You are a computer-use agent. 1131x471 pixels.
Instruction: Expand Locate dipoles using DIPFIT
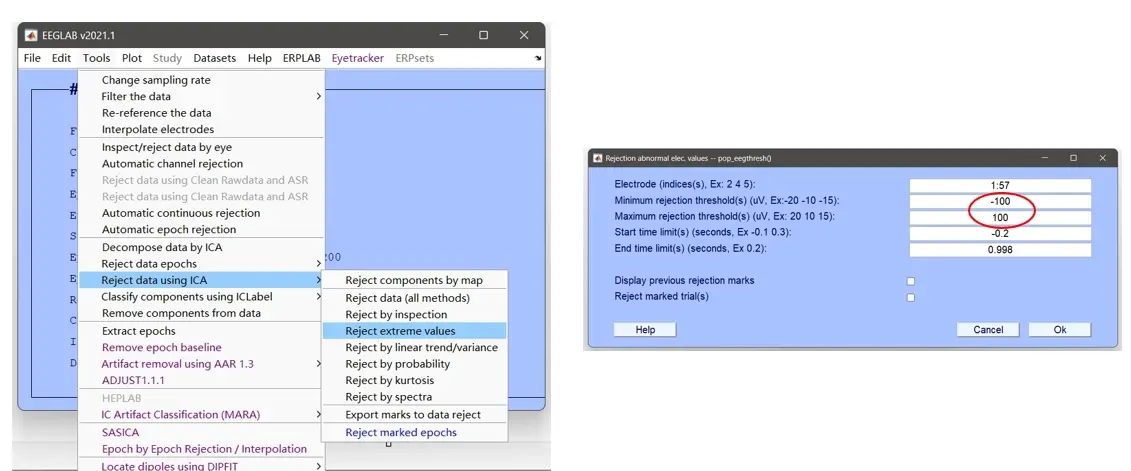coord(201,466)
